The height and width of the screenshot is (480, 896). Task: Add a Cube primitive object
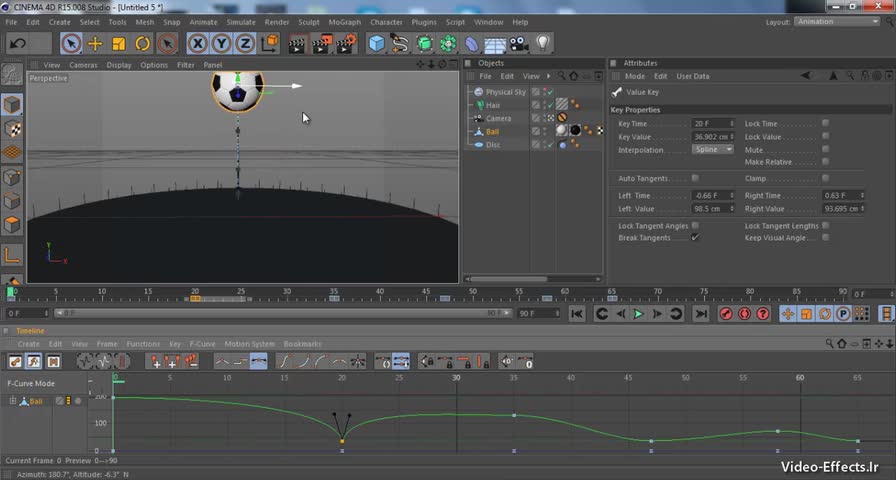[376, 43]
